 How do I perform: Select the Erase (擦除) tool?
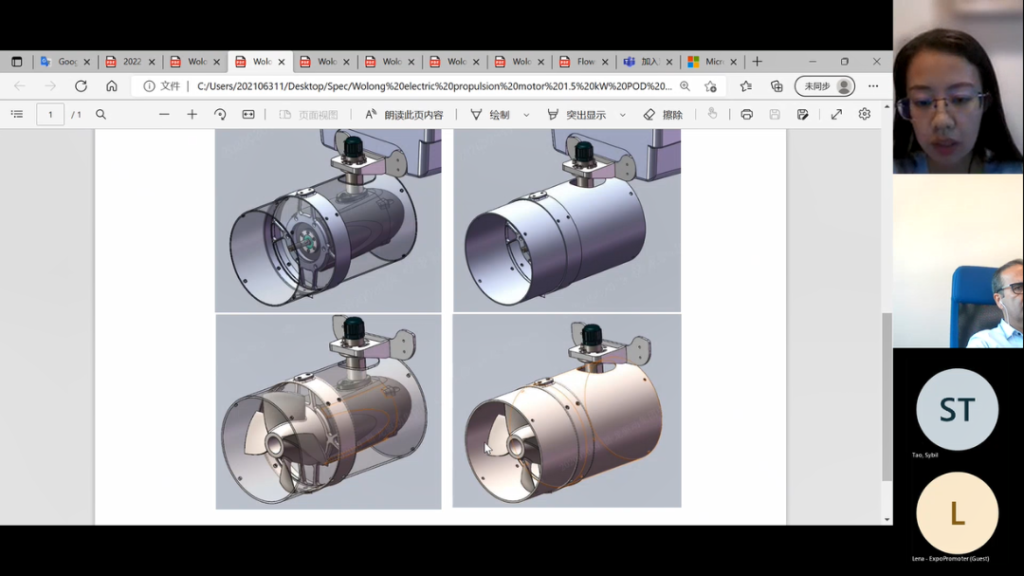point(663,114)
